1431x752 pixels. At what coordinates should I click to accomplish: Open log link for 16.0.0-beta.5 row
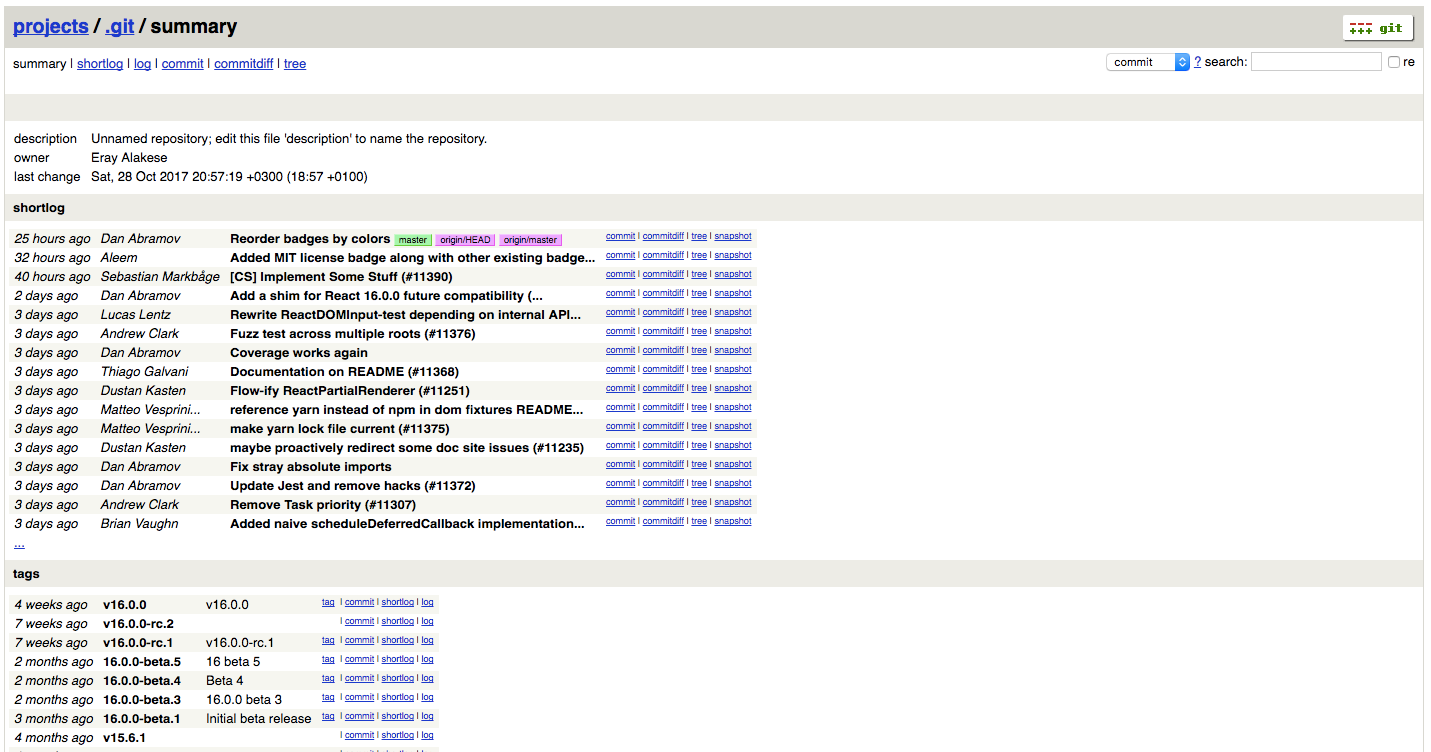tap(427, 659)
